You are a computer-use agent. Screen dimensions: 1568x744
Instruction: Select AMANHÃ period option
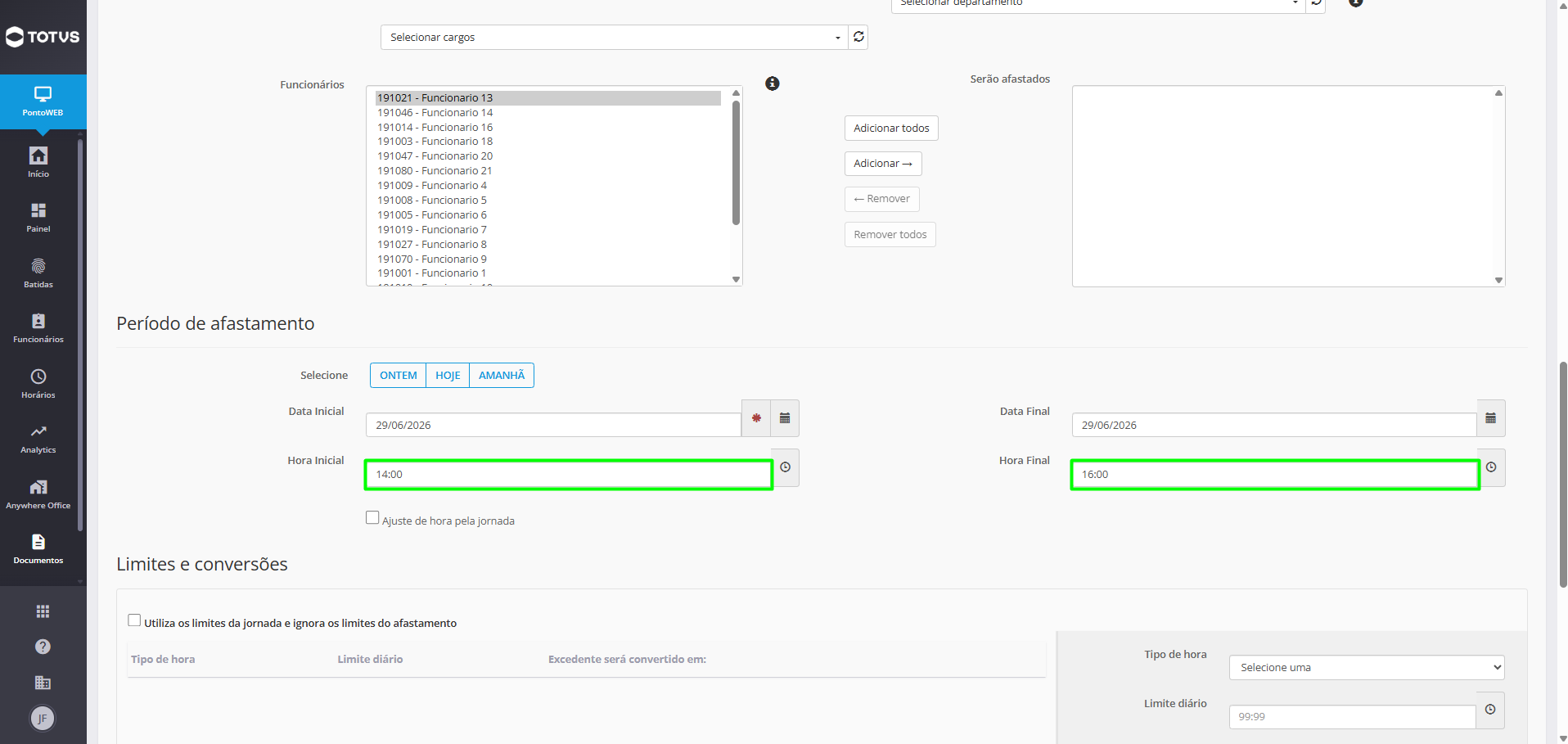(x=502, y=375)
